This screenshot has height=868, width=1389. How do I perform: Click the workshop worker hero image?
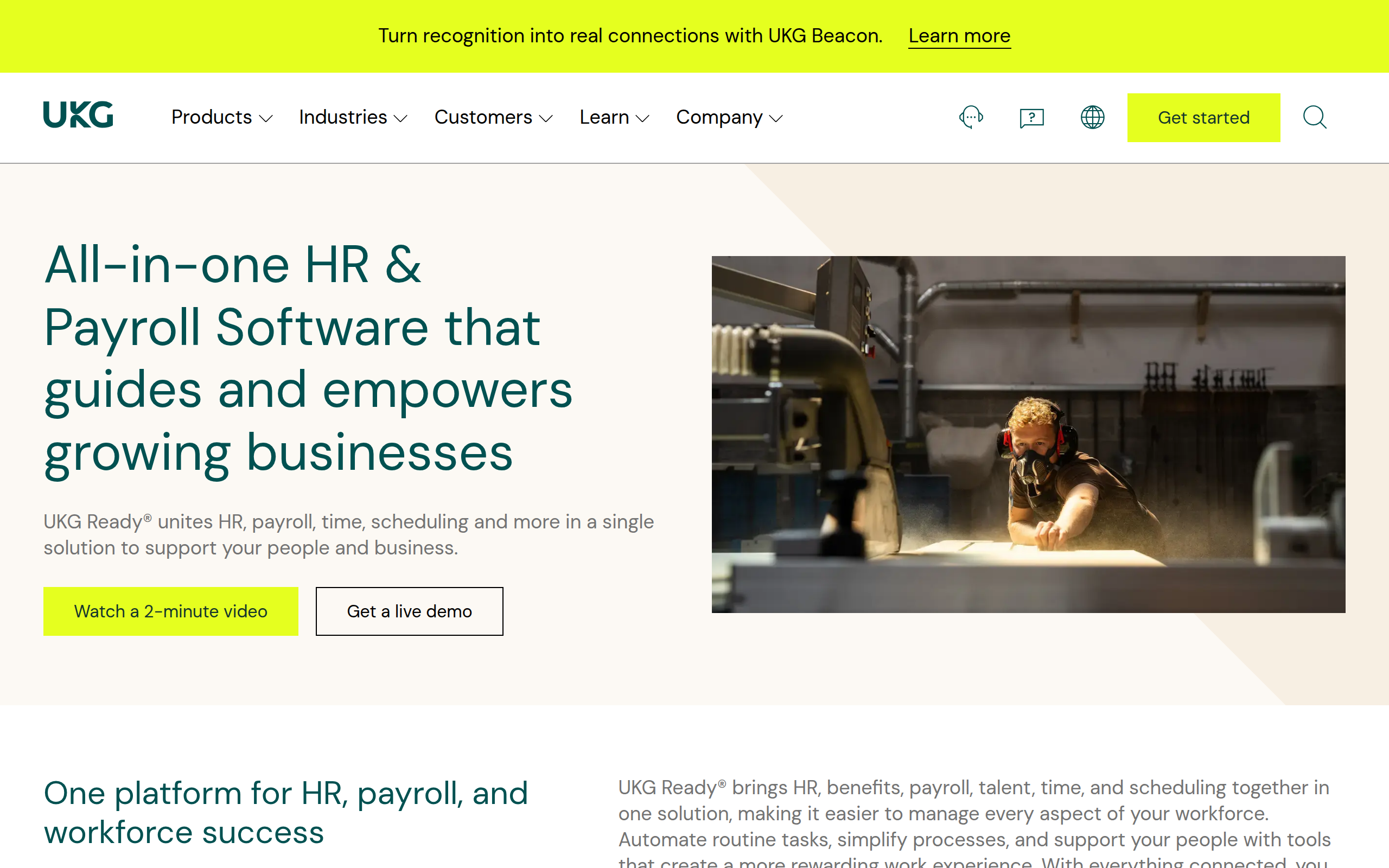pos(1028,434)
